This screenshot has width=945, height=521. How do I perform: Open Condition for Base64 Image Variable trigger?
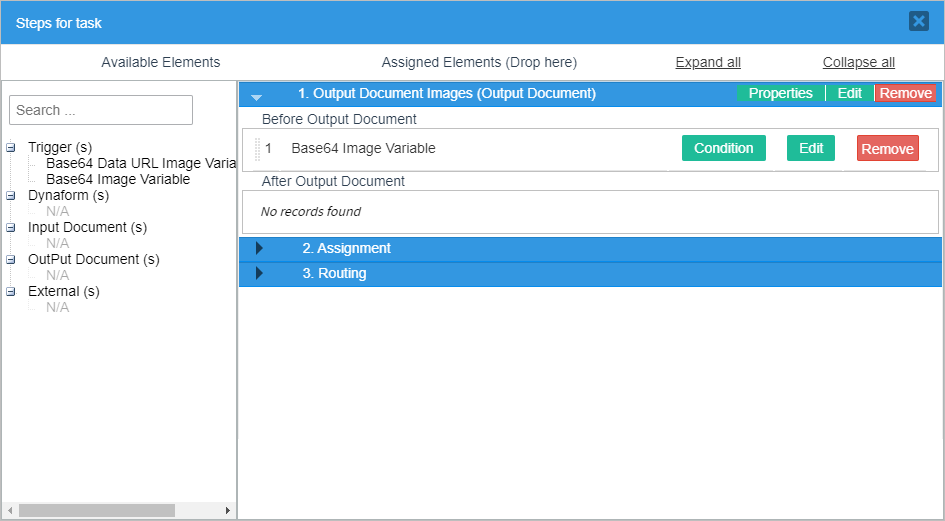click(723, 148)
